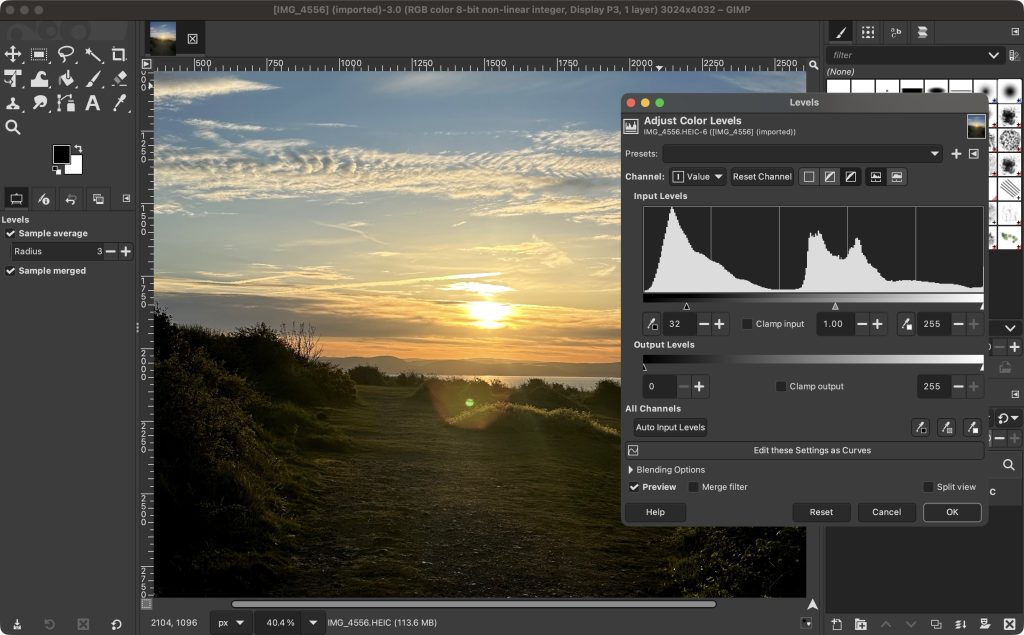Switch histogram to linear display
This screenshot has width=1024, height=635.
point(876,177)
